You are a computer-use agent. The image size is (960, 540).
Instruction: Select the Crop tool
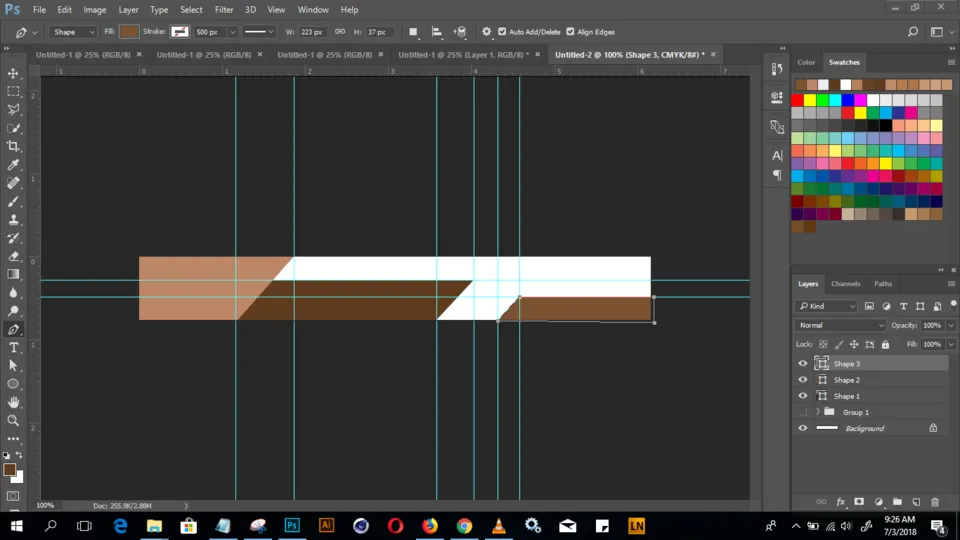[13, 146]
